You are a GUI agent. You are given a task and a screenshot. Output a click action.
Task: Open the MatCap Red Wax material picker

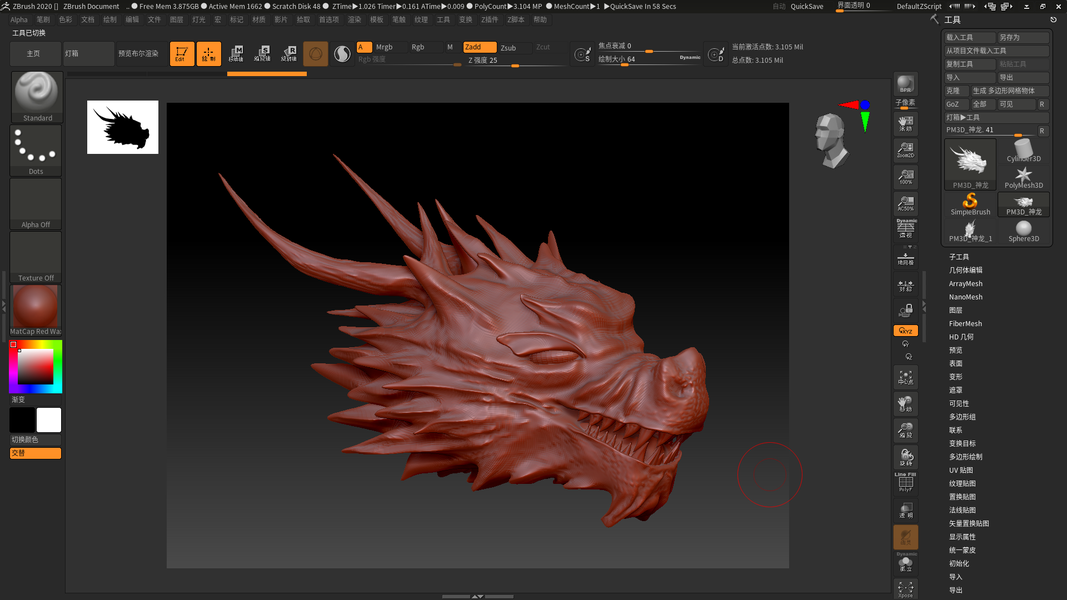[x=36, y=308]
